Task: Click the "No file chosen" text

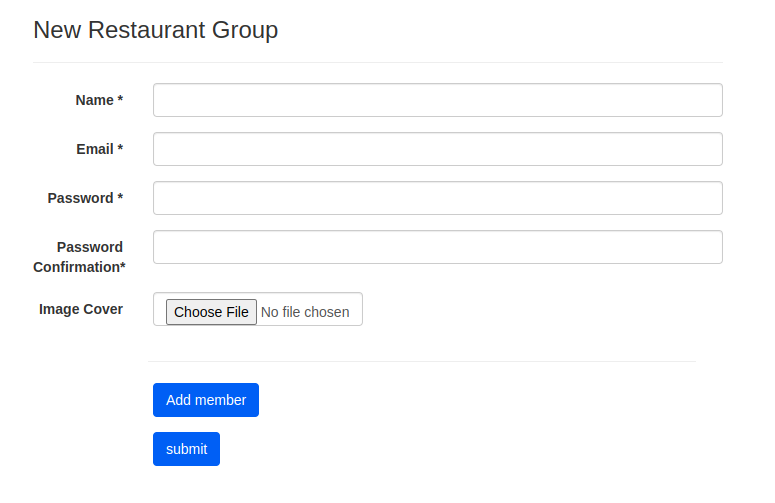Action: click(305, 312)
